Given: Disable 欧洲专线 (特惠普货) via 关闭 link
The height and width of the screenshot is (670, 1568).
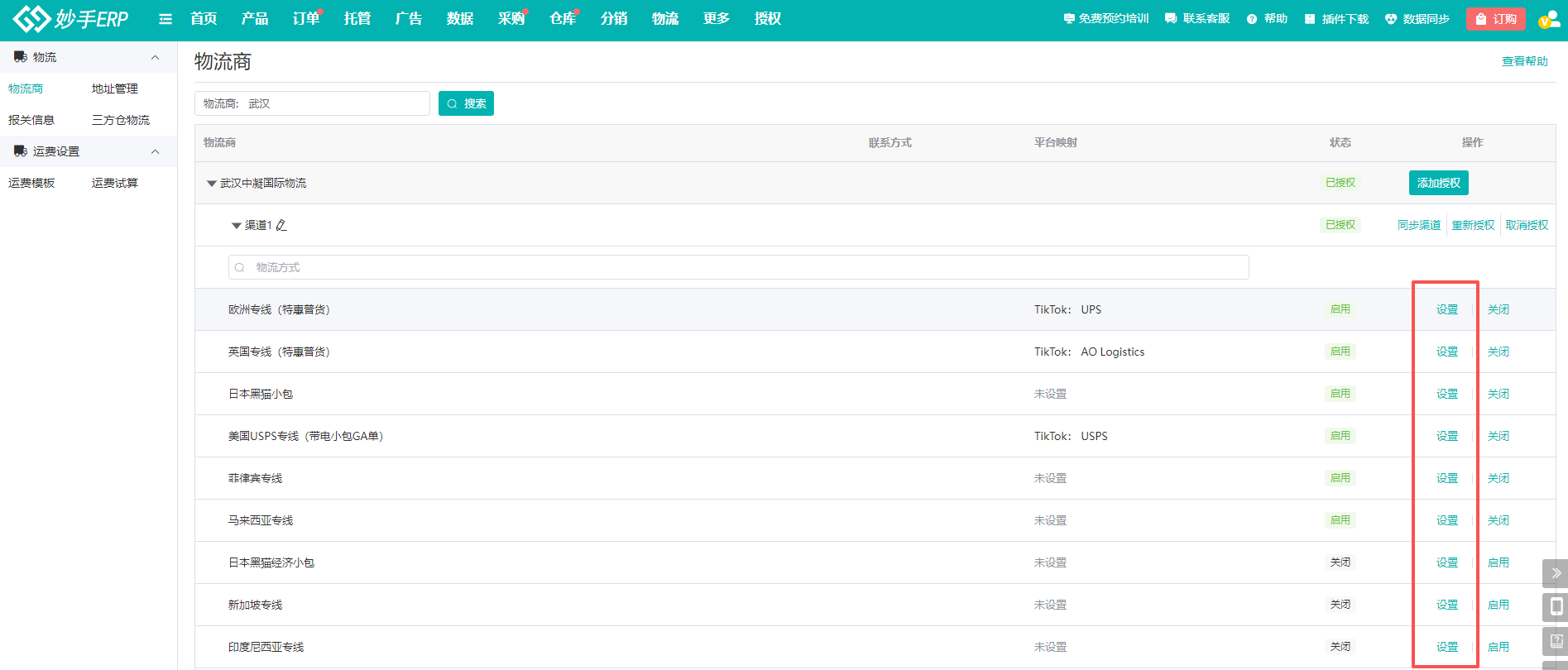Looking at the screenshot, I should (x=1498, y=309).
